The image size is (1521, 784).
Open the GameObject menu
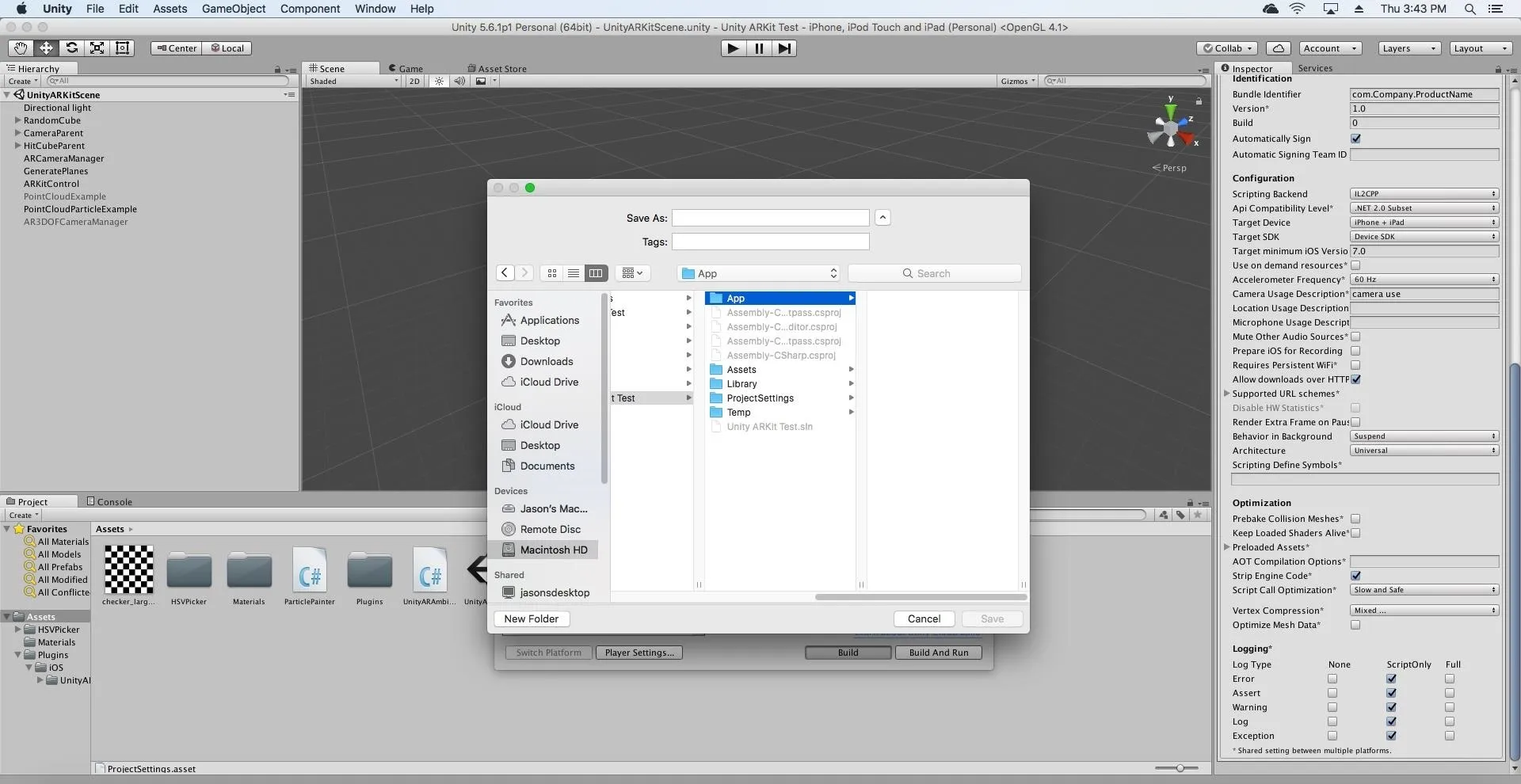(234, 9)
